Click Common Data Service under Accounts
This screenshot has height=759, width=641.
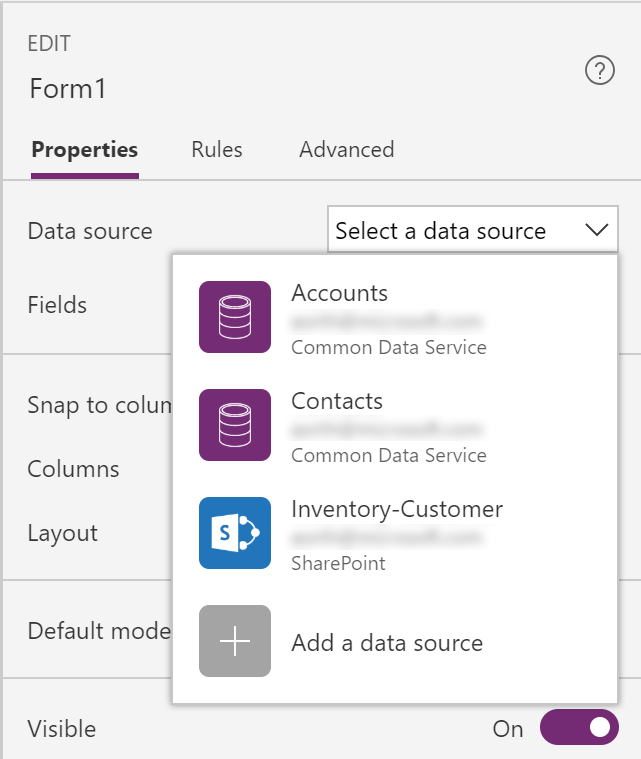pyautogui.click(x=389, y=348)
